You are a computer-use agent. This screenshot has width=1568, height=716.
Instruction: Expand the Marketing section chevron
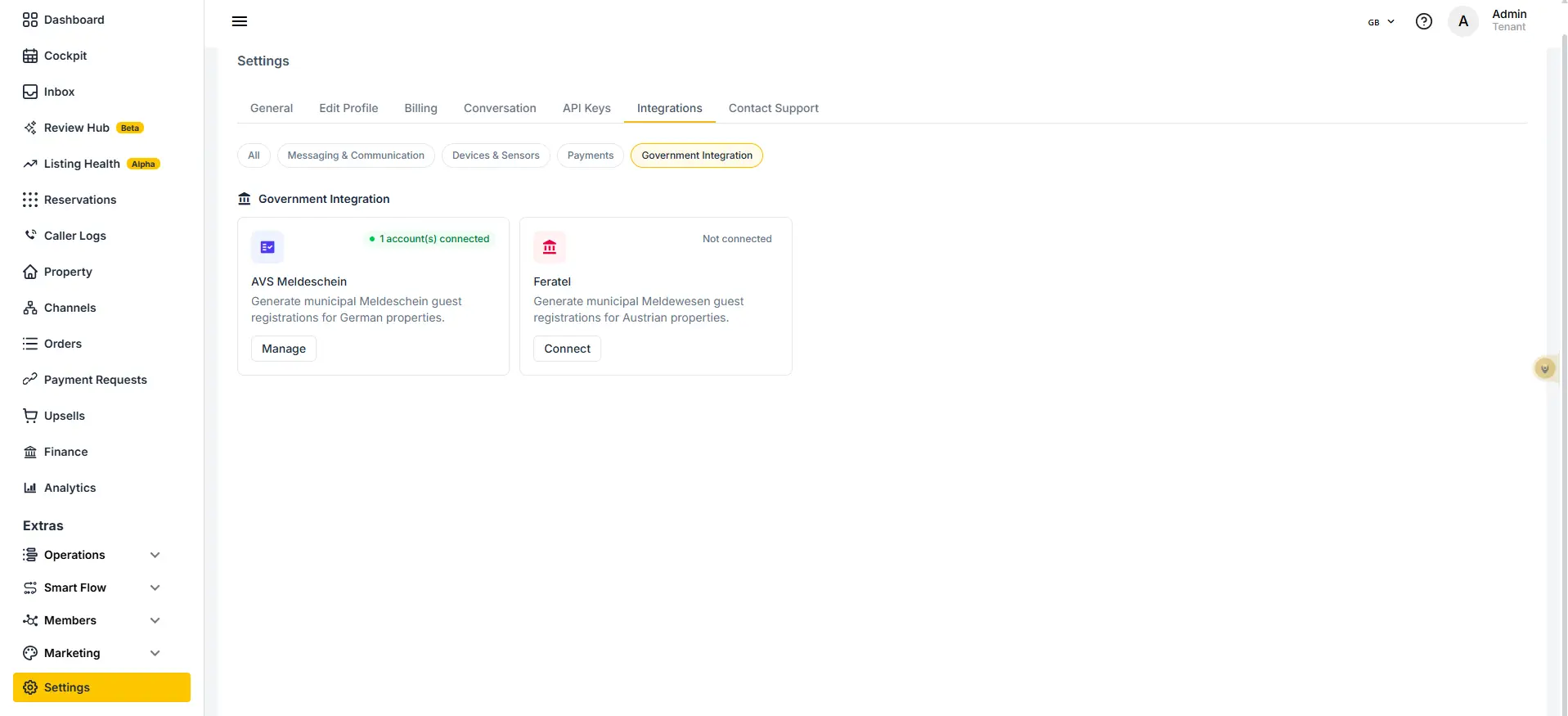coord(155,653)
